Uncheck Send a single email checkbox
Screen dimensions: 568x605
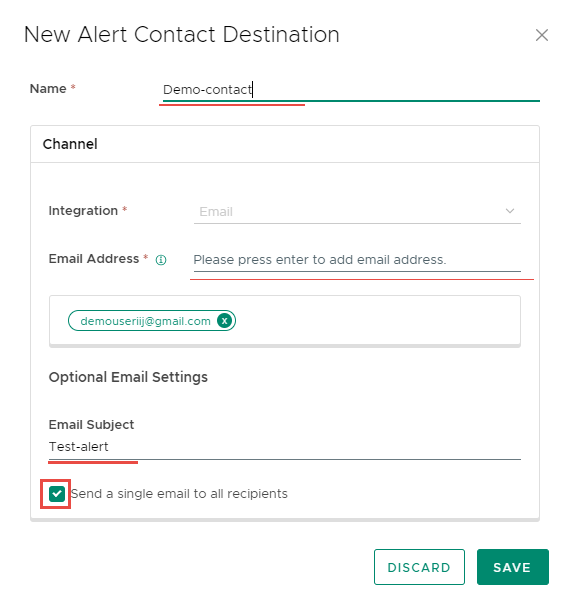coord(57,493)
